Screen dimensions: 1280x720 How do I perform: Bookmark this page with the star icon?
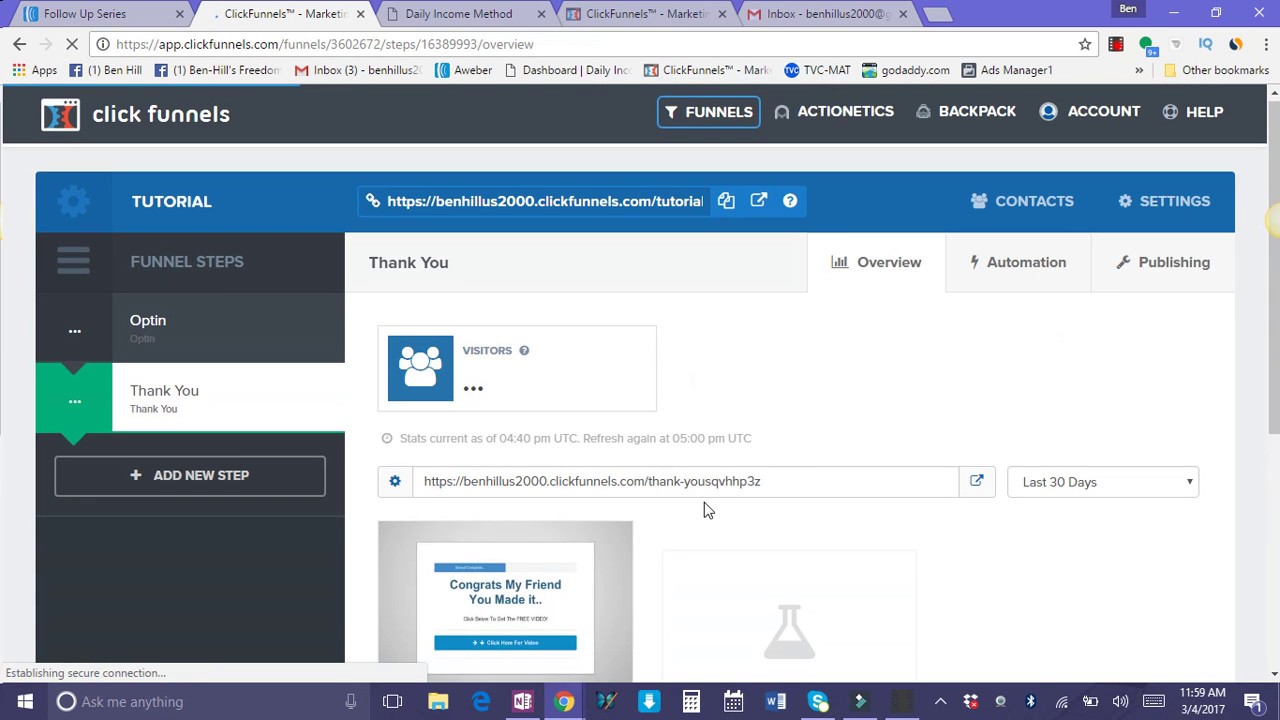(1085, 44)
